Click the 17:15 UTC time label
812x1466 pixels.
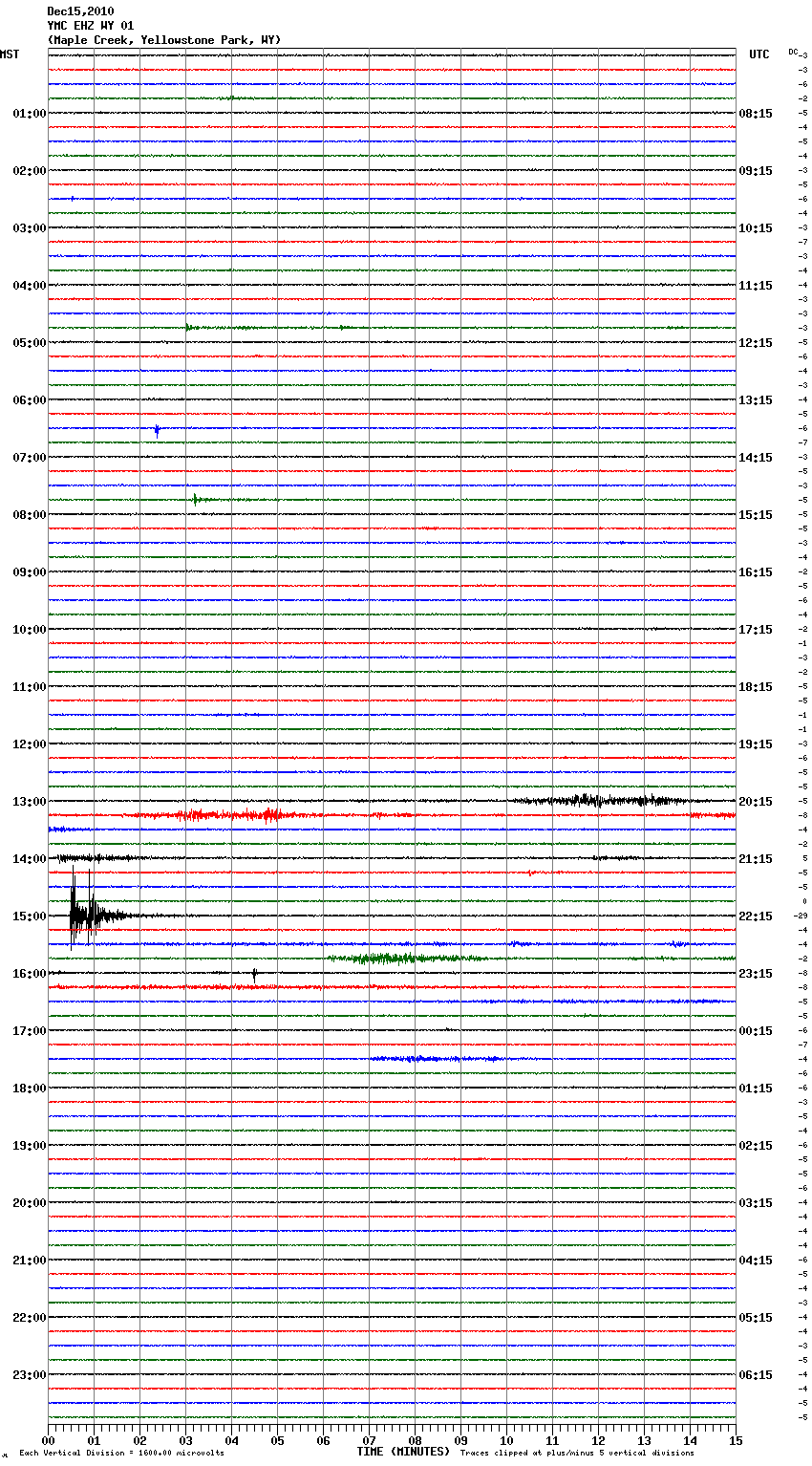[x=756, y=630]
